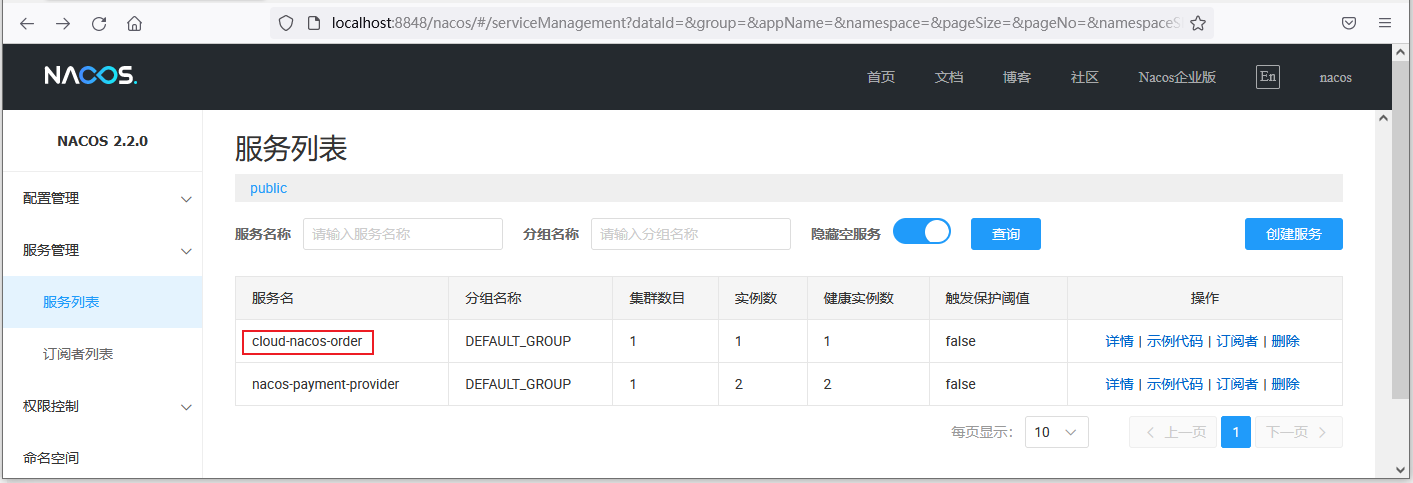Screen dimensions: 1413x483
Task: Click DEFAULT_GROUP in the cloud-nacos-order row
Action: click(518, 341)
